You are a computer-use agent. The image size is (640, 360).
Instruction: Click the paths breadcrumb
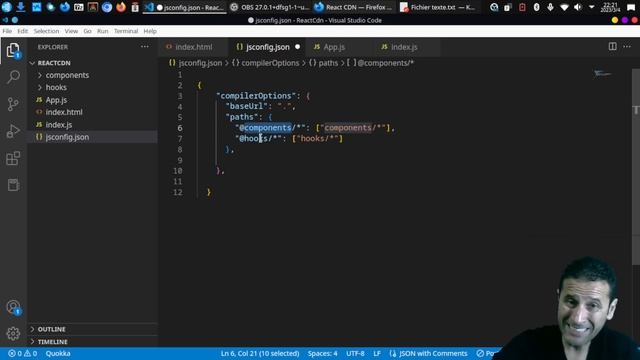(x=324, y=63)
